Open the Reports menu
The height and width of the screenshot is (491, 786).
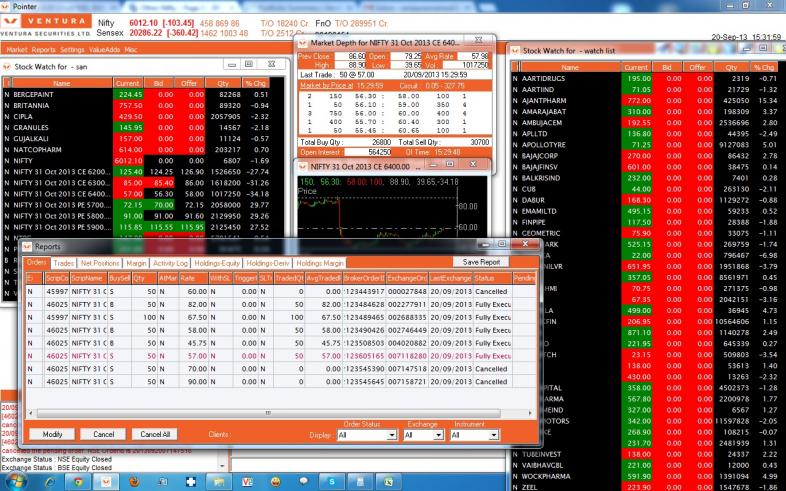point(43,50)
